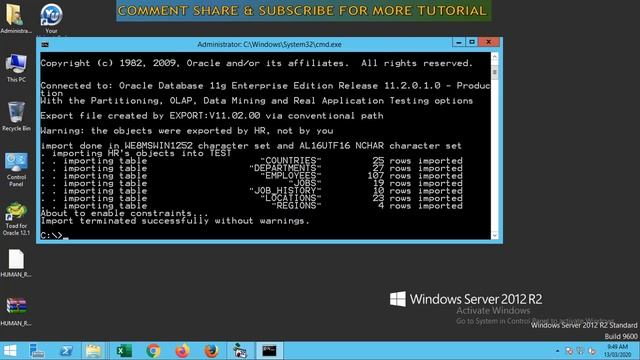Click the cmd vertical scrollbar thumb
The height and width of the screenshot is (360, 640).
[495, 73]
